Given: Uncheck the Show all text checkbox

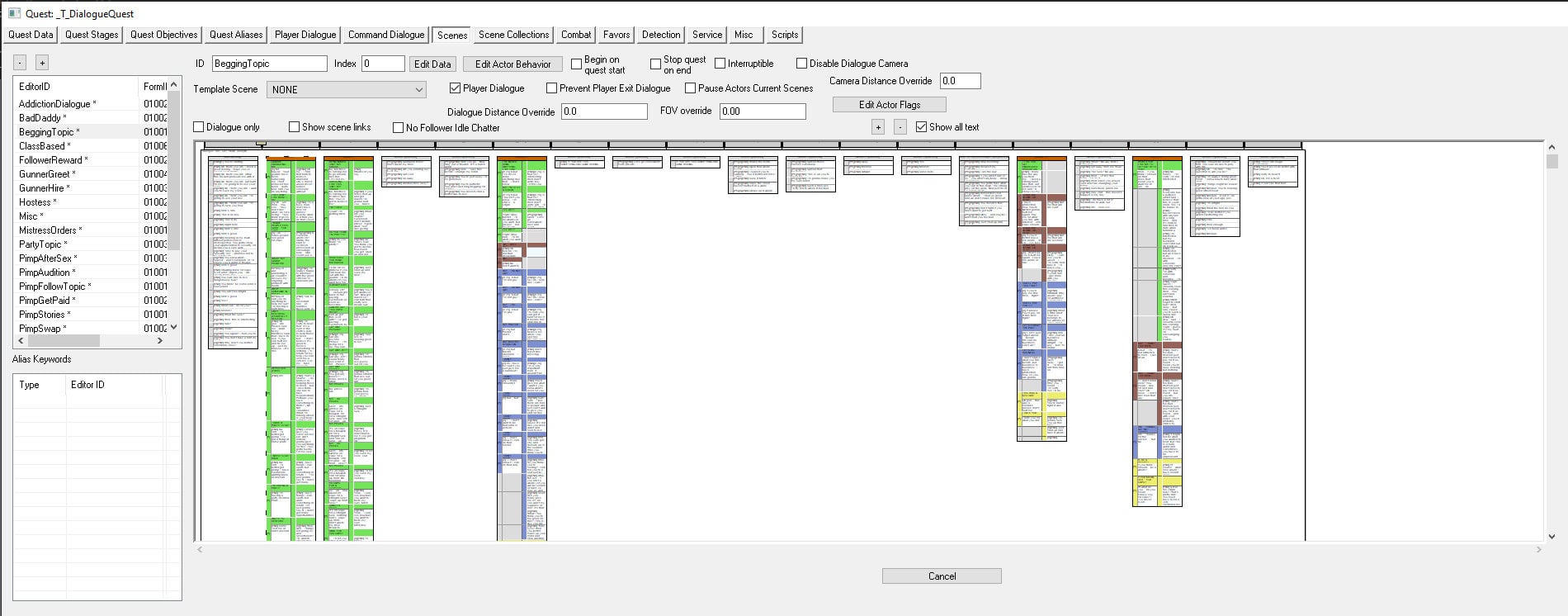Looking at the screenshot, I should [x=922, y=127].
